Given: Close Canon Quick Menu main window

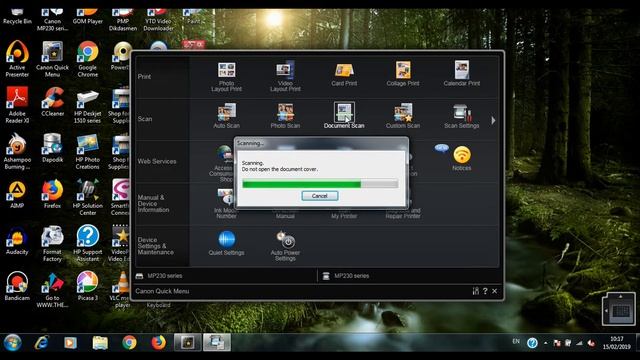Looking at the screenshot, I should (495, 291).
